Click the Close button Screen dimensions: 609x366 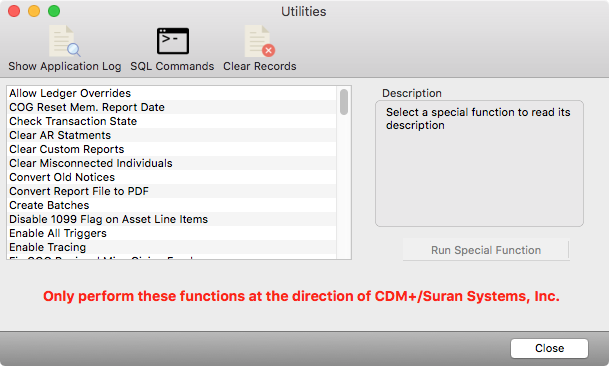point(549,348)
